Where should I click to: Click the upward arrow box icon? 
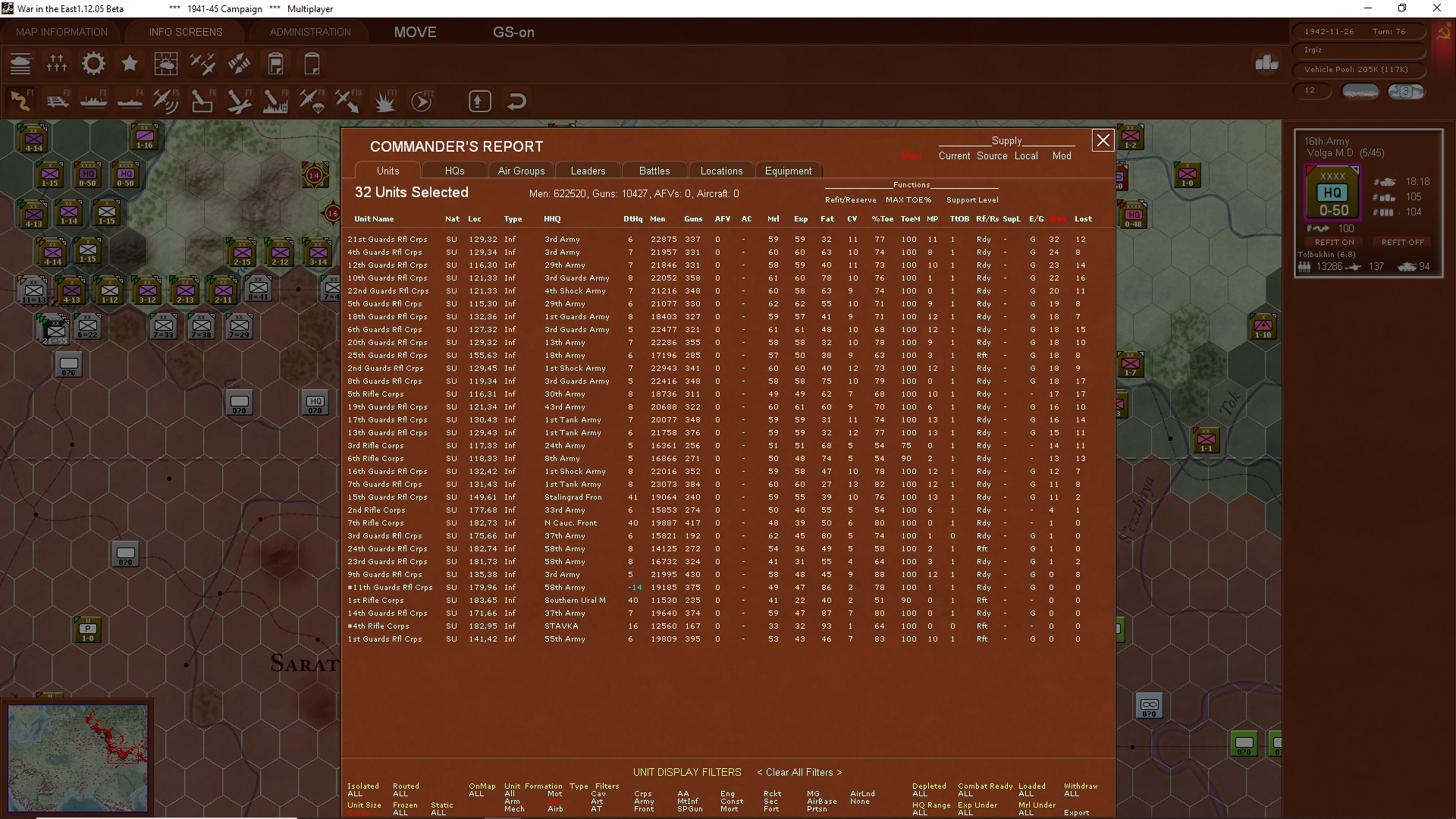point(480,101)
